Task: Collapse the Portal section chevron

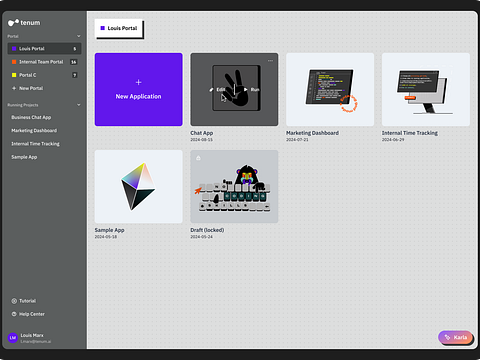Action: [79, 36]
